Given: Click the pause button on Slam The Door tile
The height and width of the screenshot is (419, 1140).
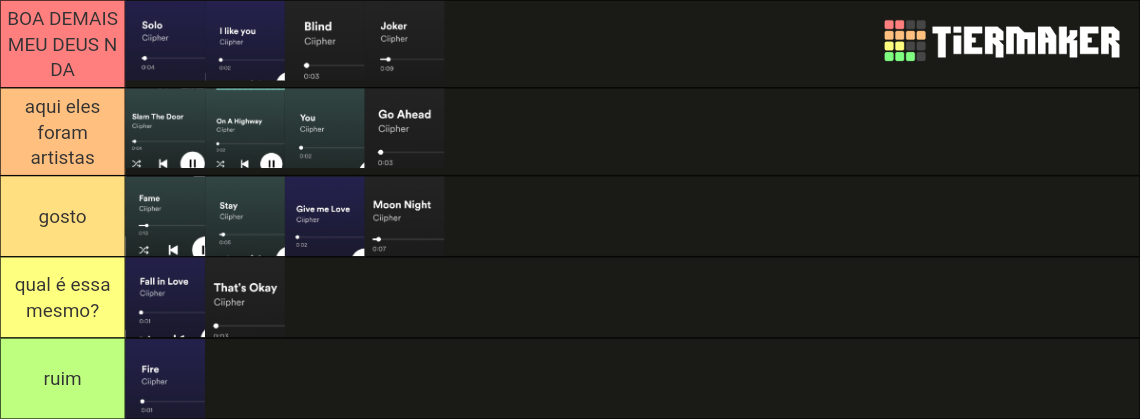Looking at the screenshot, I should coord(192,163).
